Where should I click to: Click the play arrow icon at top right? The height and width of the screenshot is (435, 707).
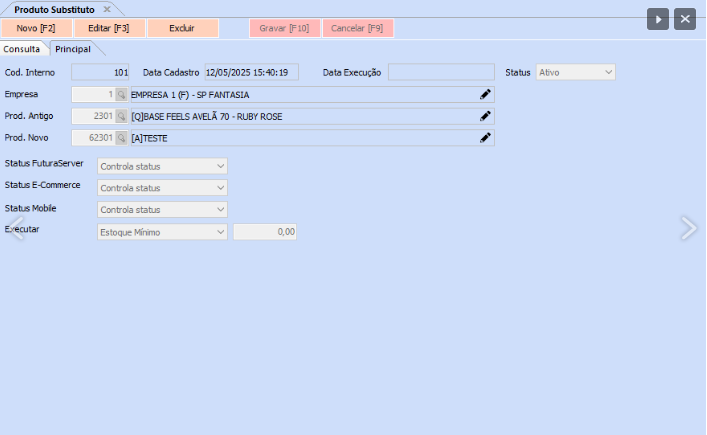(x=657, y=19)
